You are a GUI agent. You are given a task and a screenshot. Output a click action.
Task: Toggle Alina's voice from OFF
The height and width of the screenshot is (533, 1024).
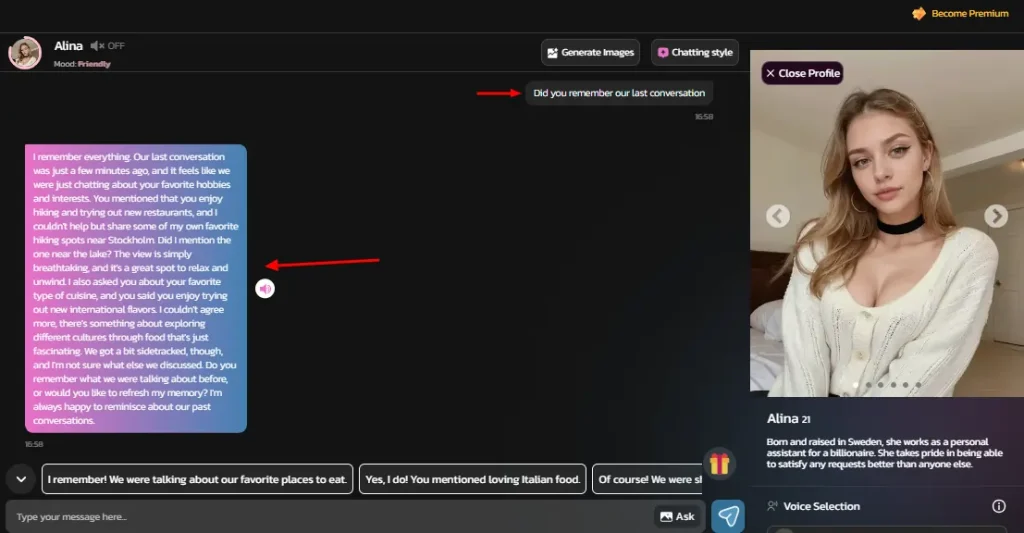107,46
